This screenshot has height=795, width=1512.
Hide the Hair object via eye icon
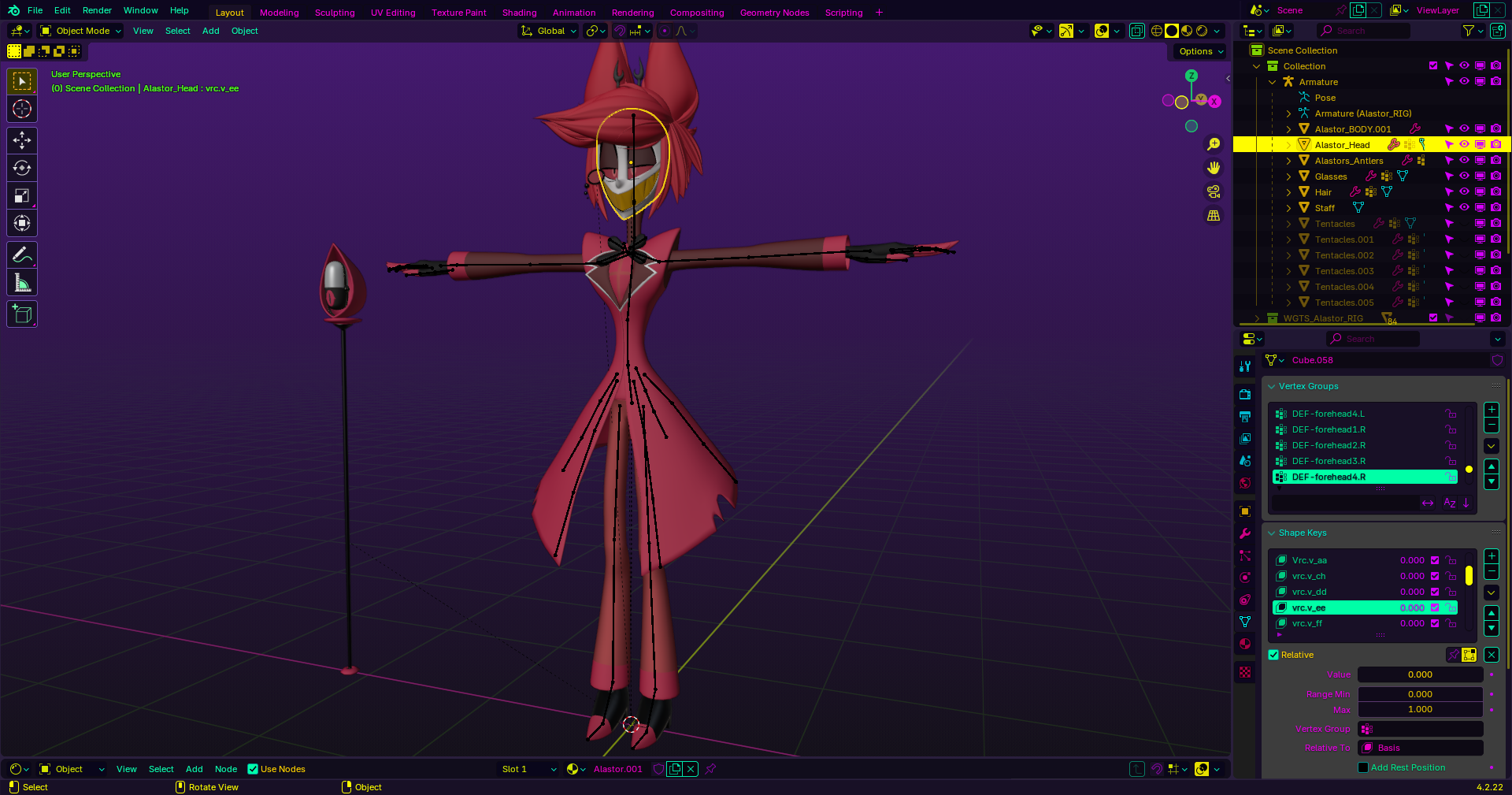coord(1464,191)
